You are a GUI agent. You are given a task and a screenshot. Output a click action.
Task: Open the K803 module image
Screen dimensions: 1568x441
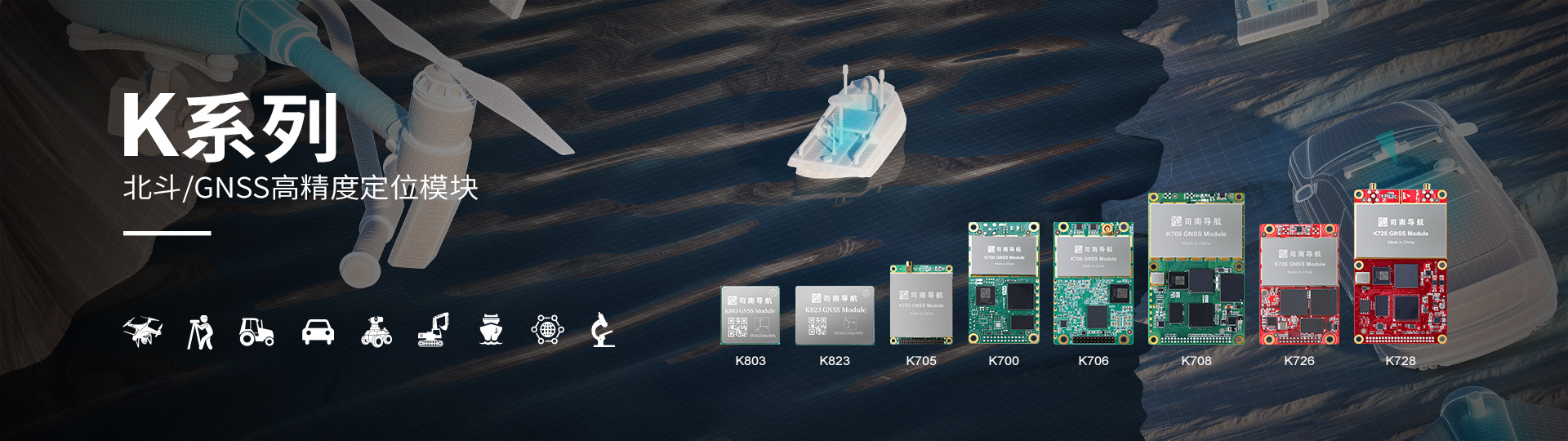tap(750, 315)
